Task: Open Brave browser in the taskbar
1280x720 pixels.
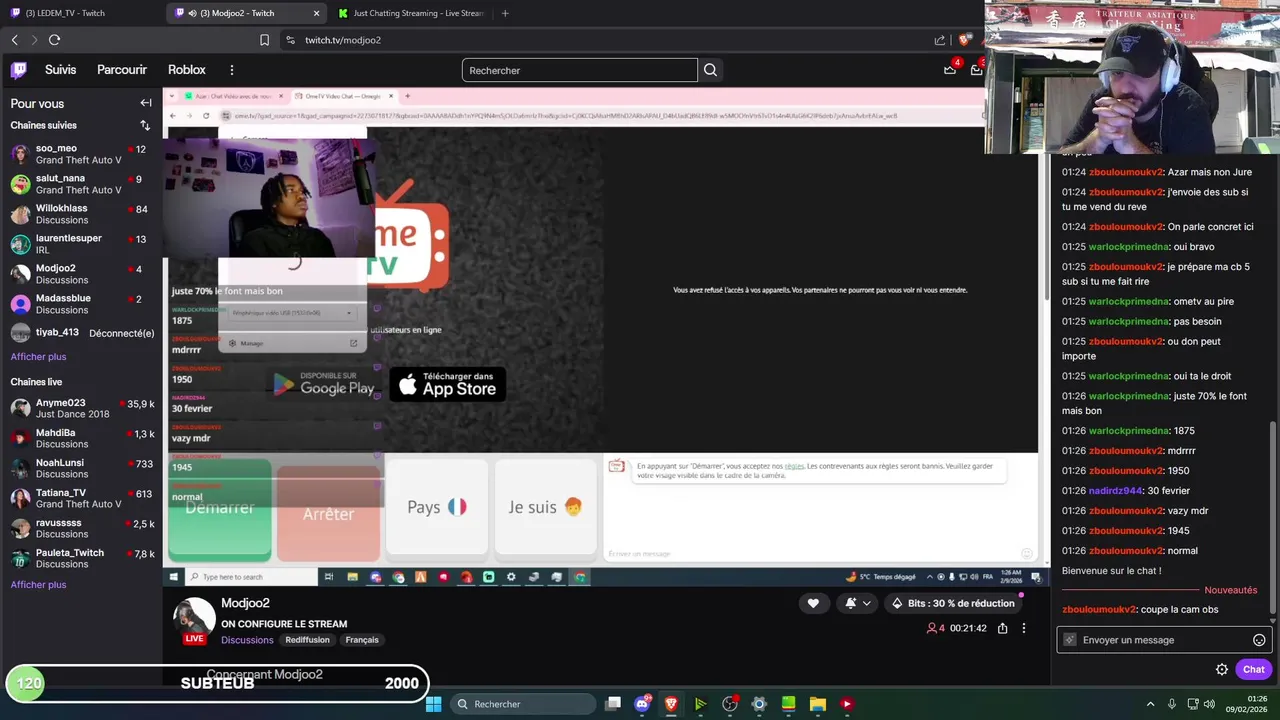Action: coord(671,704)
